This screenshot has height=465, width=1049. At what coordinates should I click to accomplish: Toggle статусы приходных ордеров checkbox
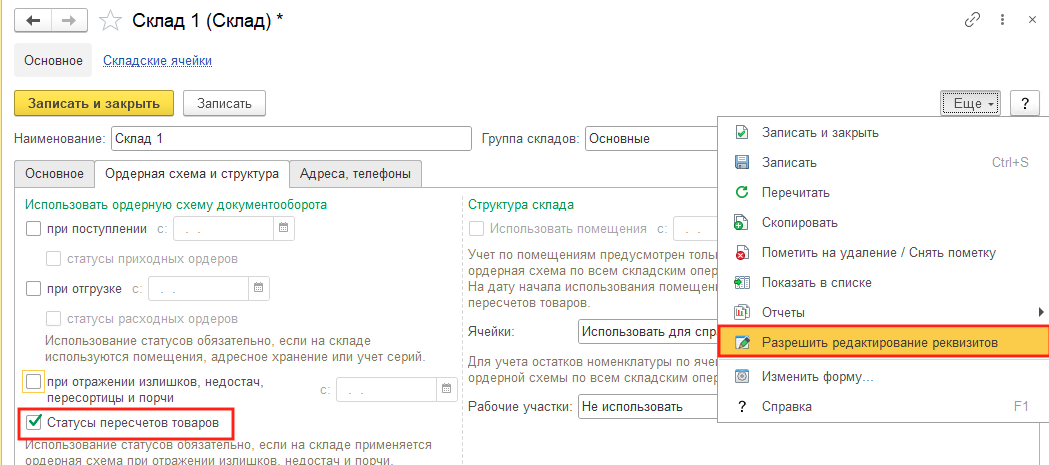(x=54, y=258)
